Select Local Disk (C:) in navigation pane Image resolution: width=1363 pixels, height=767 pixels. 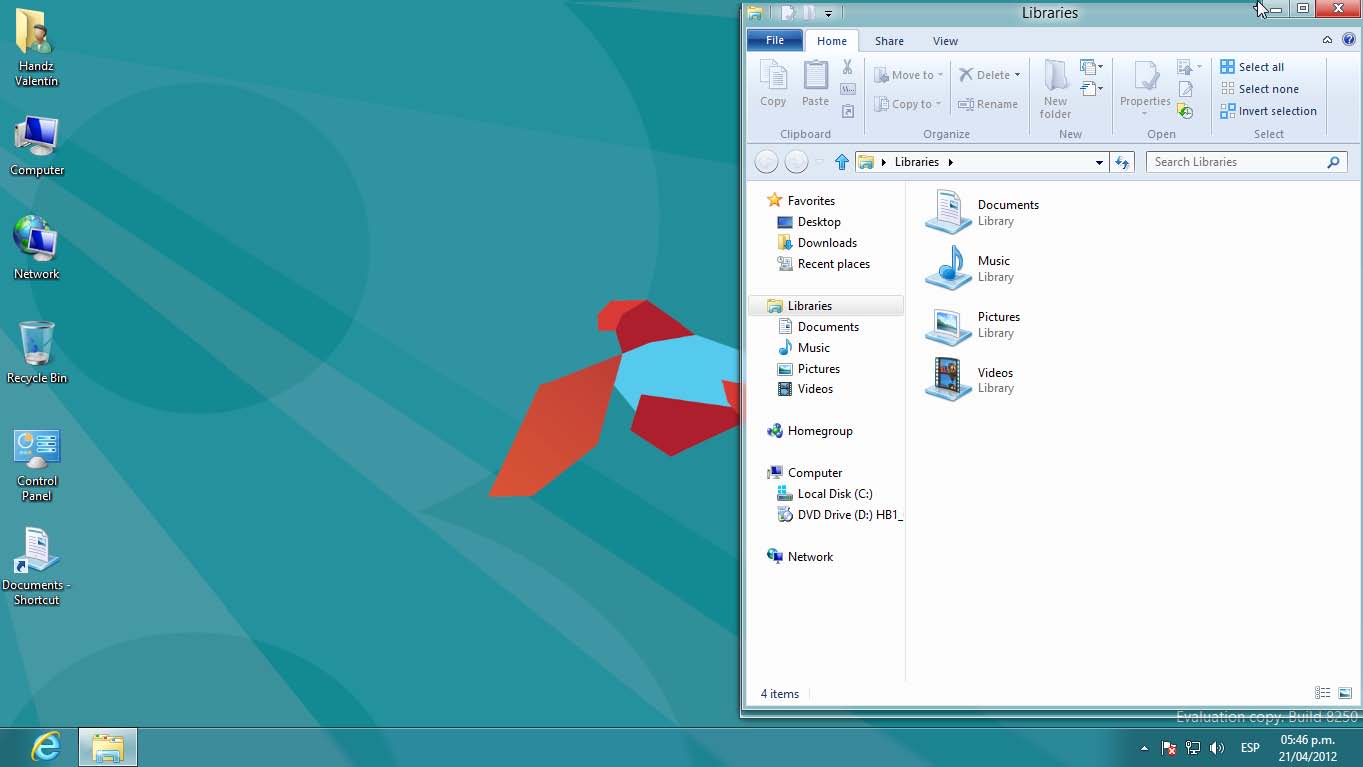coord(825,494)
